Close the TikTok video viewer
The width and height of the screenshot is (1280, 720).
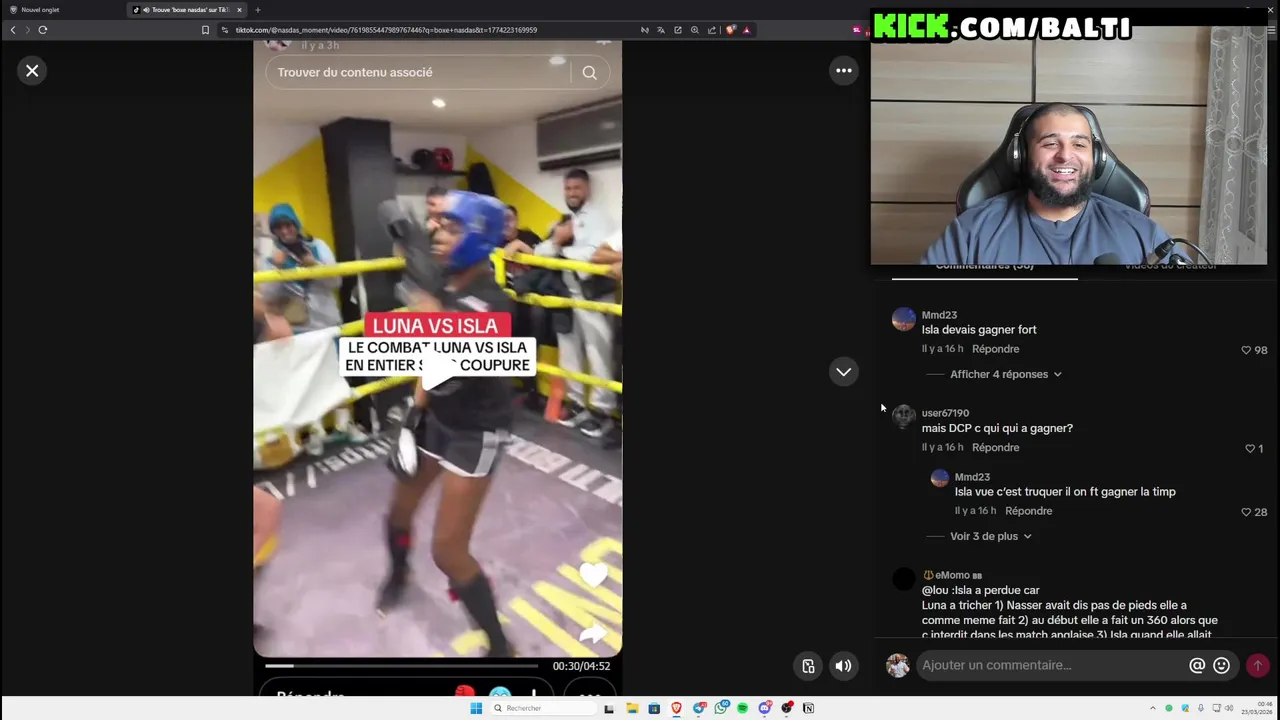[32, 70]
